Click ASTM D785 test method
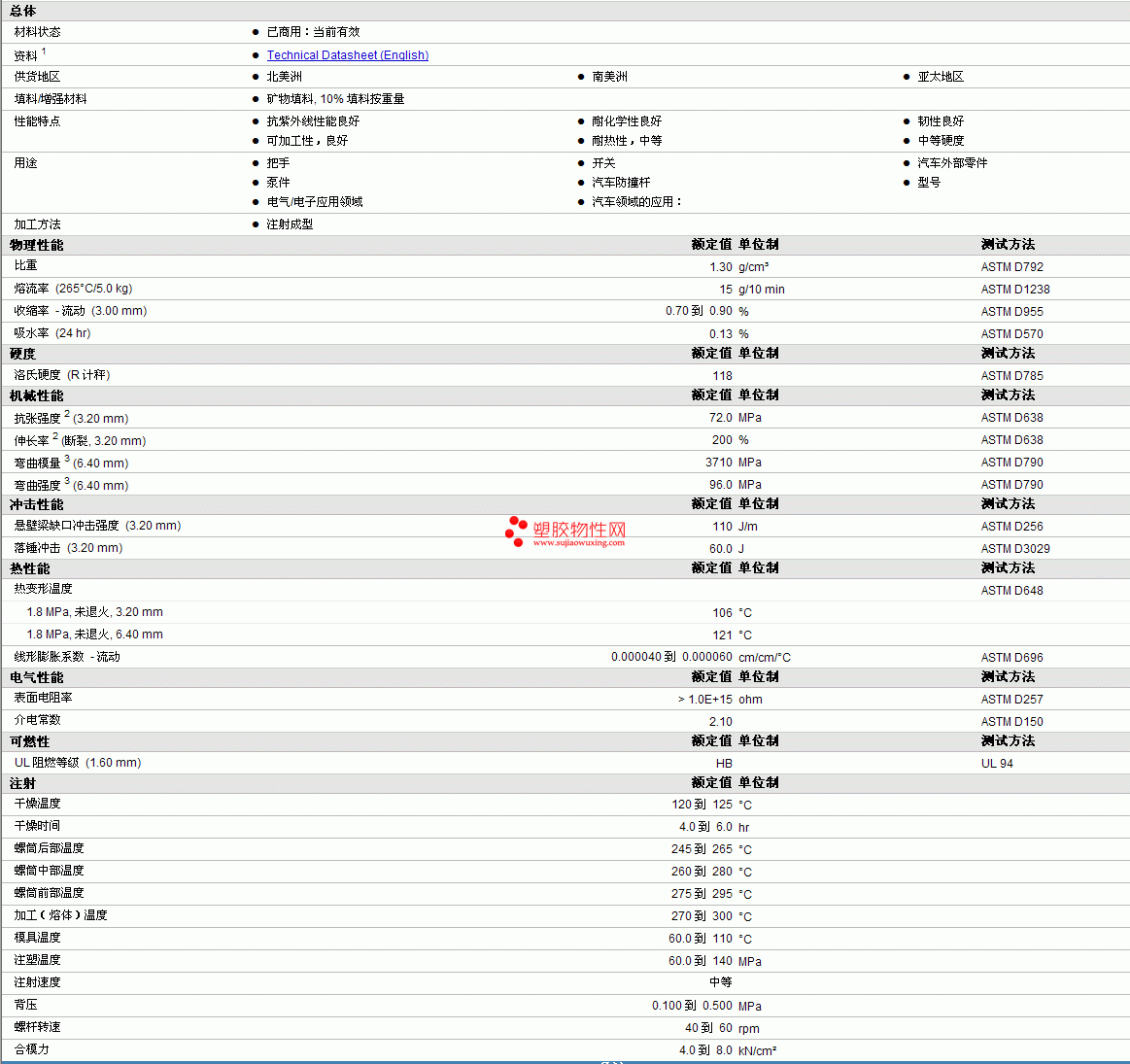This screenshot has height=1064, width=1130. tap(1011, 376)
